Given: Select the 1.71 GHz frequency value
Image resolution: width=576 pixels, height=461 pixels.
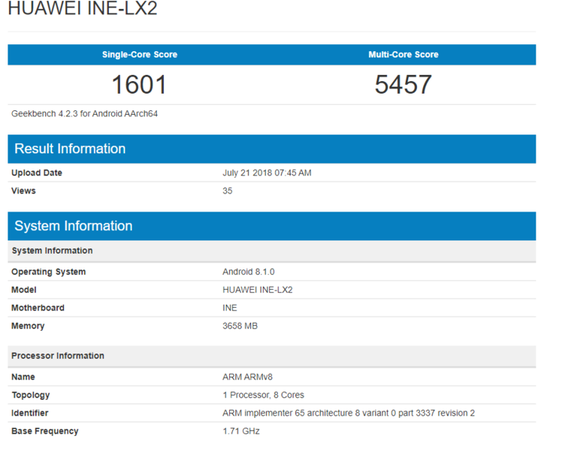Looking at the screenshot, I should pyautogui.click(x=241, y=431).
